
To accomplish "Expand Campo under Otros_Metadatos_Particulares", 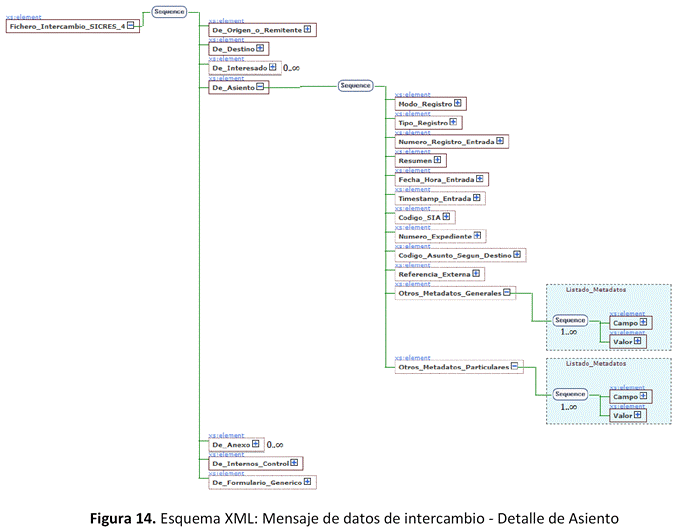I will [643, 396].
